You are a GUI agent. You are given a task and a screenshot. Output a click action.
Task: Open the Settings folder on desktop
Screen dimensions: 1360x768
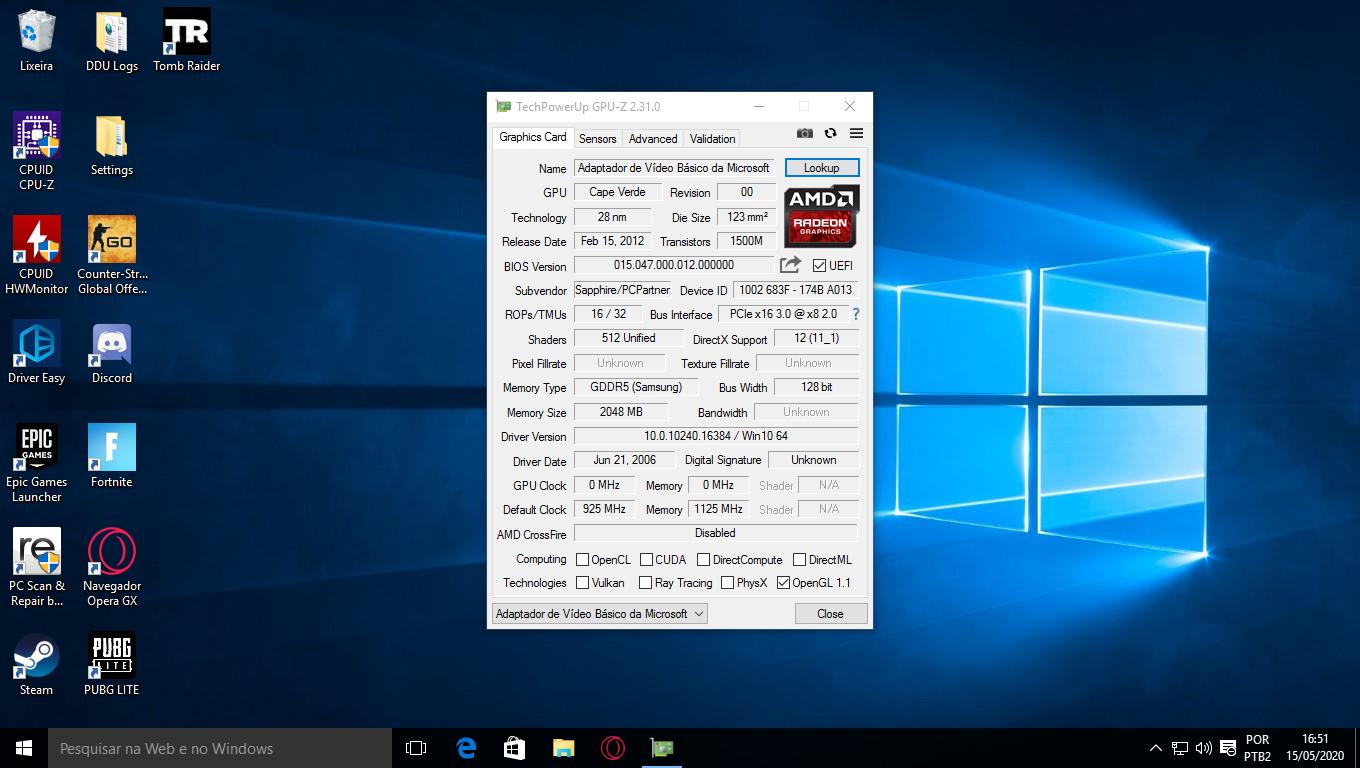point(112,145)
